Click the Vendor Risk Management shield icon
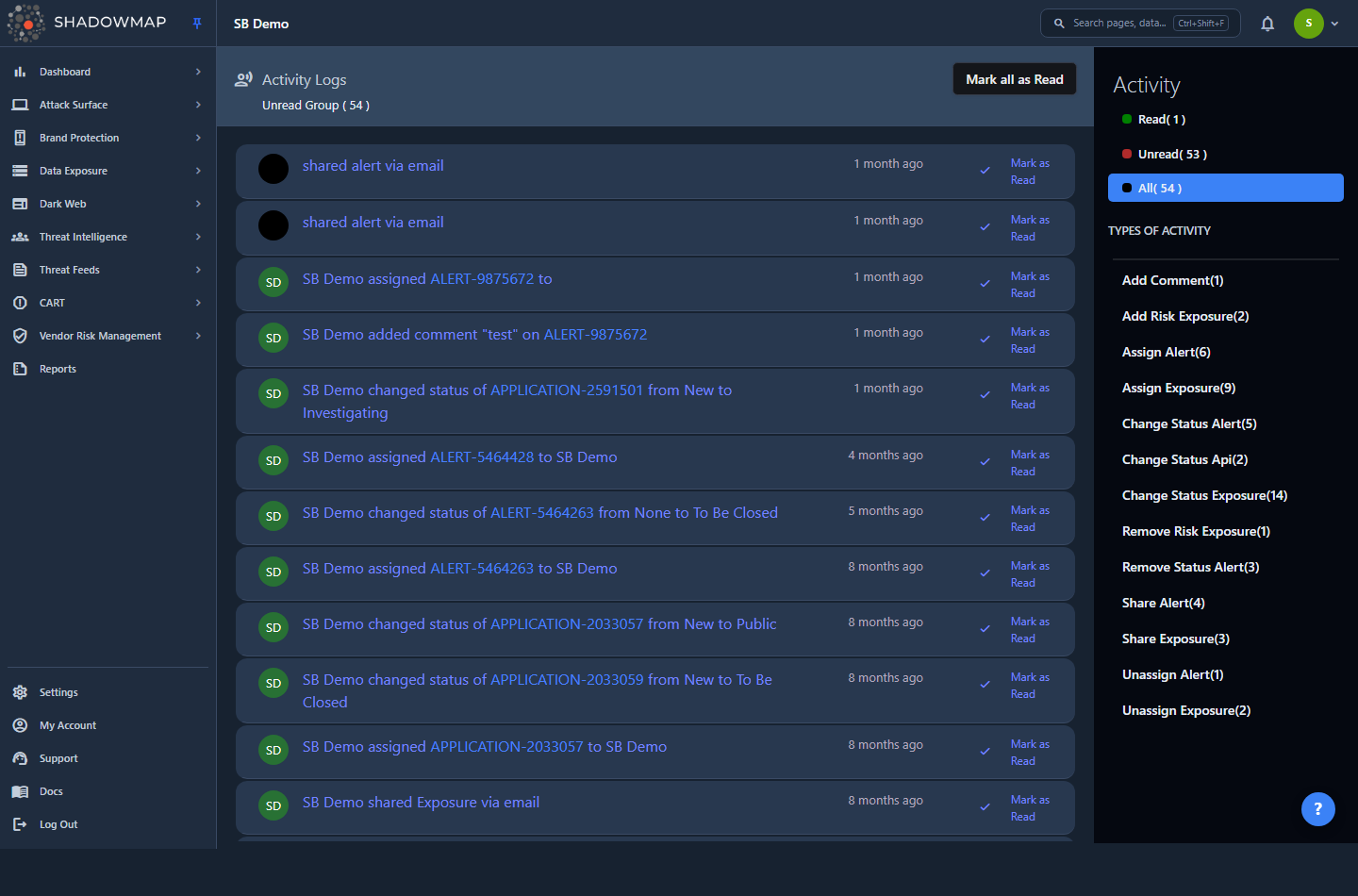Screen dimensions: 1358x896 (20, 336)
